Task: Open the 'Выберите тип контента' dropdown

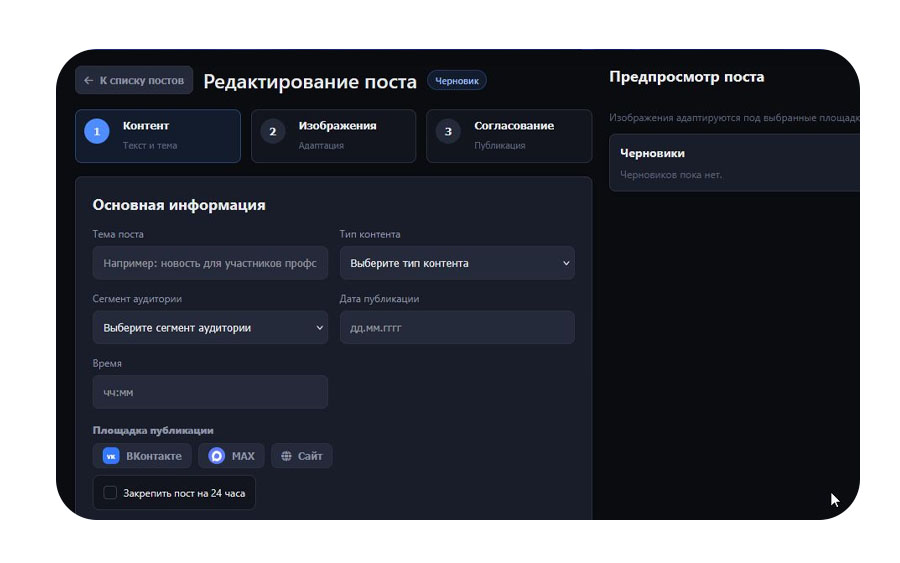Action: pyautogui.click(x=457, y=263)
